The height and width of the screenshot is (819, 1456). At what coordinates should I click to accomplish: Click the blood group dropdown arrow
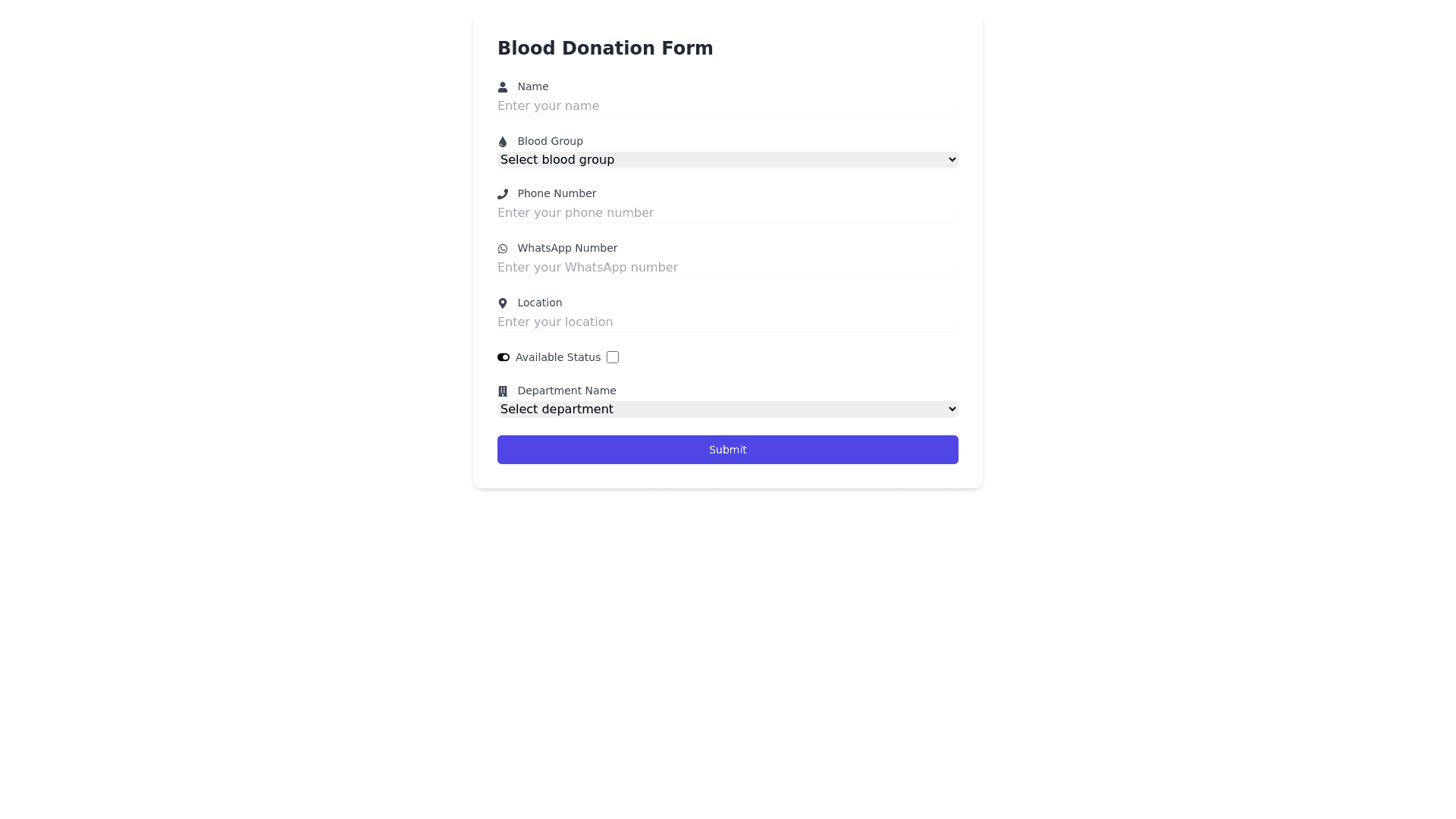pos(952,160)
